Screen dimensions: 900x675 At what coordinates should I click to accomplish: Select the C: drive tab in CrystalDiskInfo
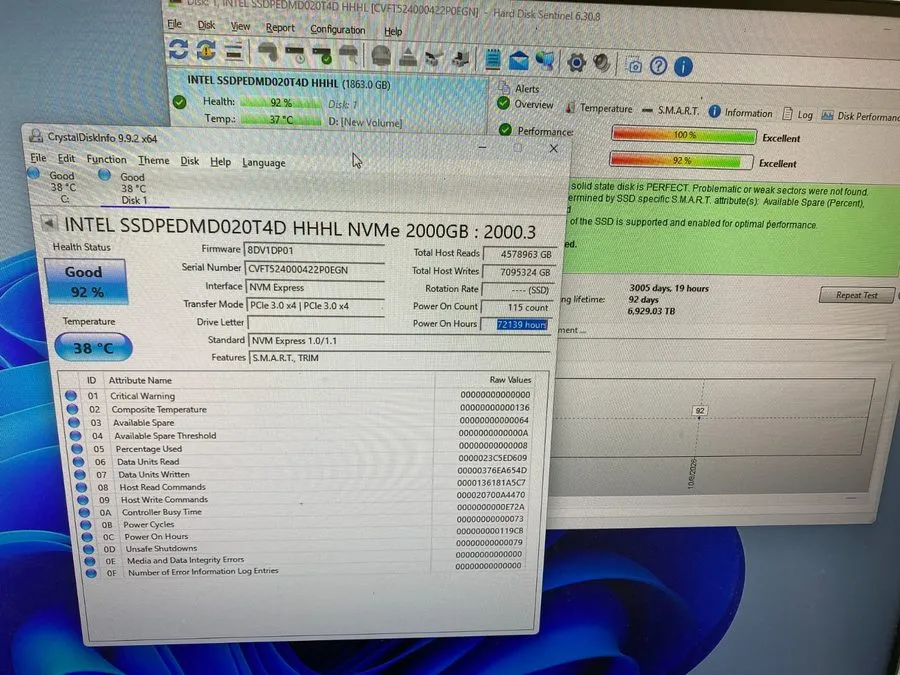tap(56, 187)
